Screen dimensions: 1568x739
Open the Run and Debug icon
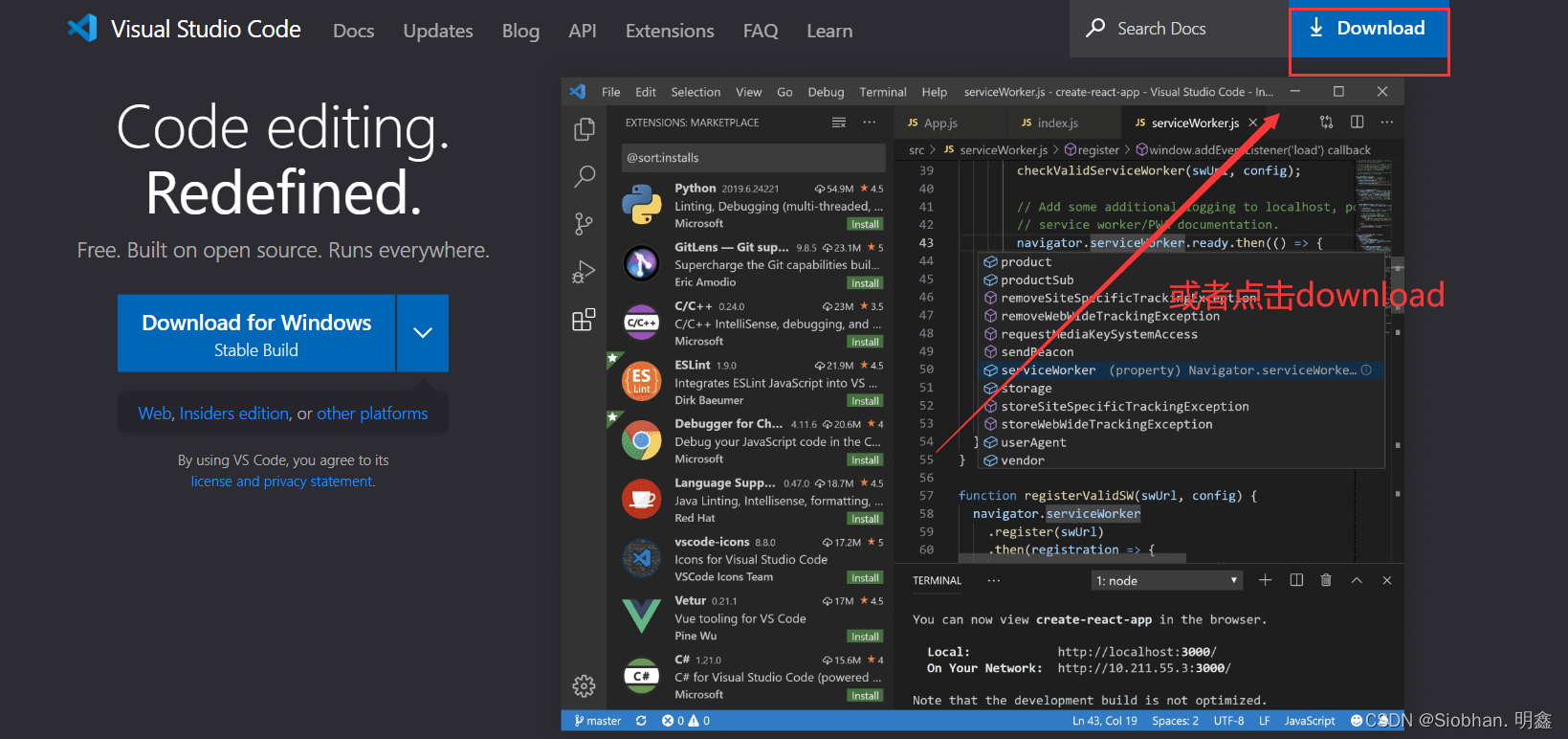584,273
